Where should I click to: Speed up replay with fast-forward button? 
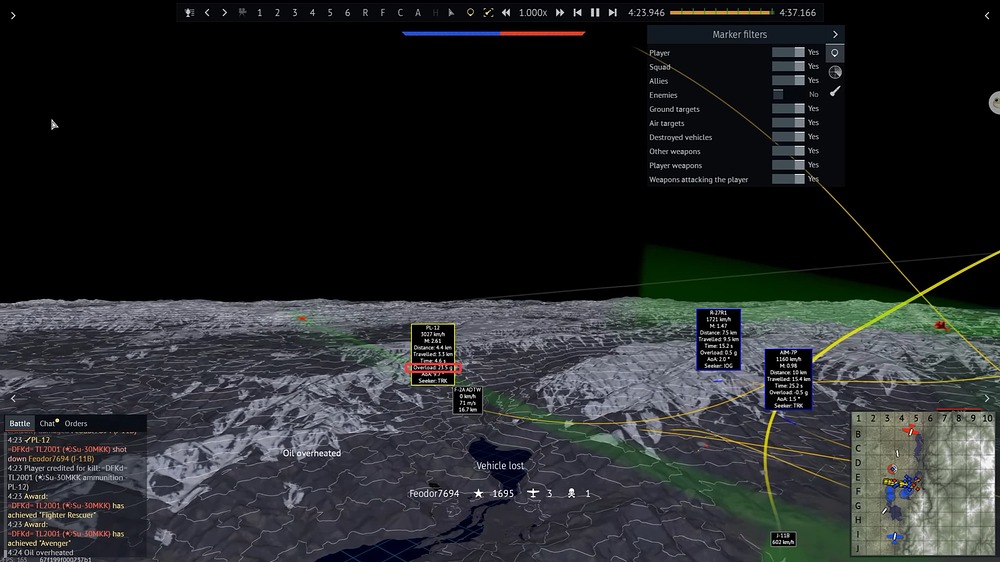pos(559,13)
